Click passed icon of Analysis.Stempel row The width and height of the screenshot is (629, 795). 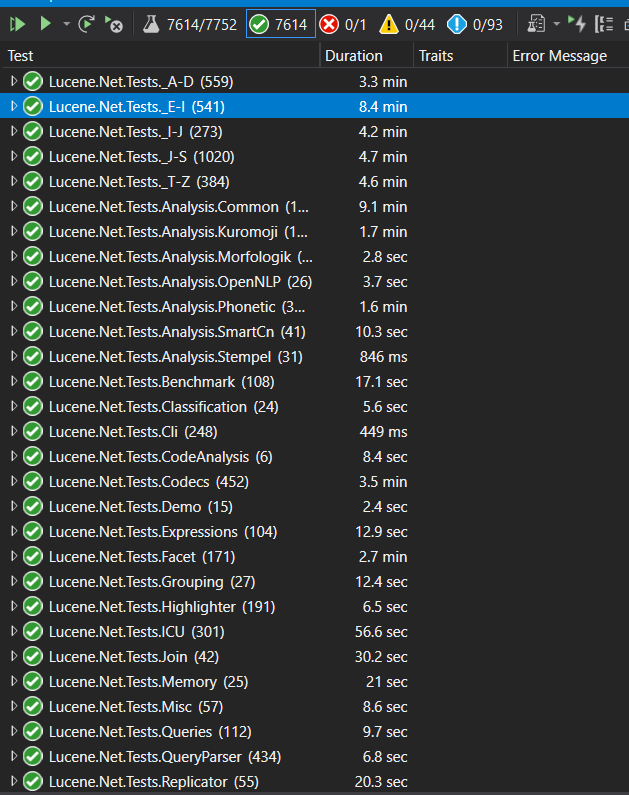click(x=33, y=356)
